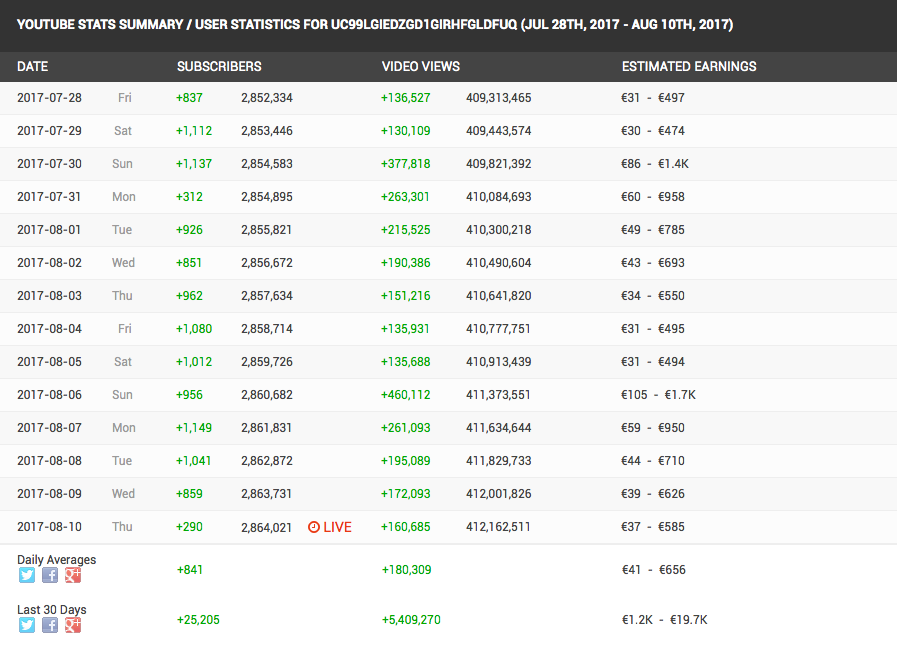
Task: Select the date 2017-07-28
Action: tap(49, 98)
